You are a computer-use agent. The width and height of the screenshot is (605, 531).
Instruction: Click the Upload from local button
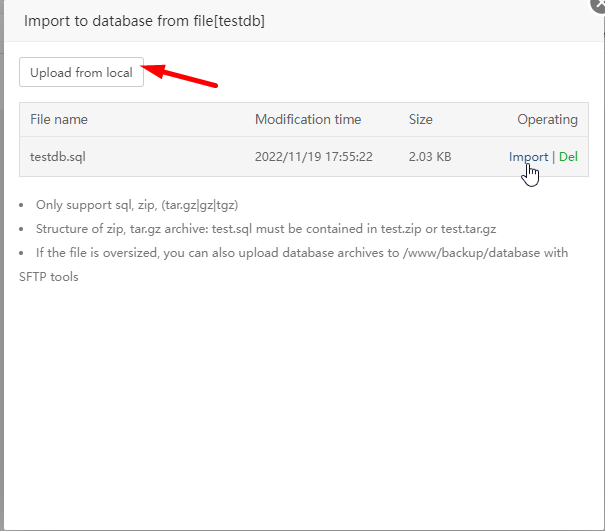pos(81,72)
